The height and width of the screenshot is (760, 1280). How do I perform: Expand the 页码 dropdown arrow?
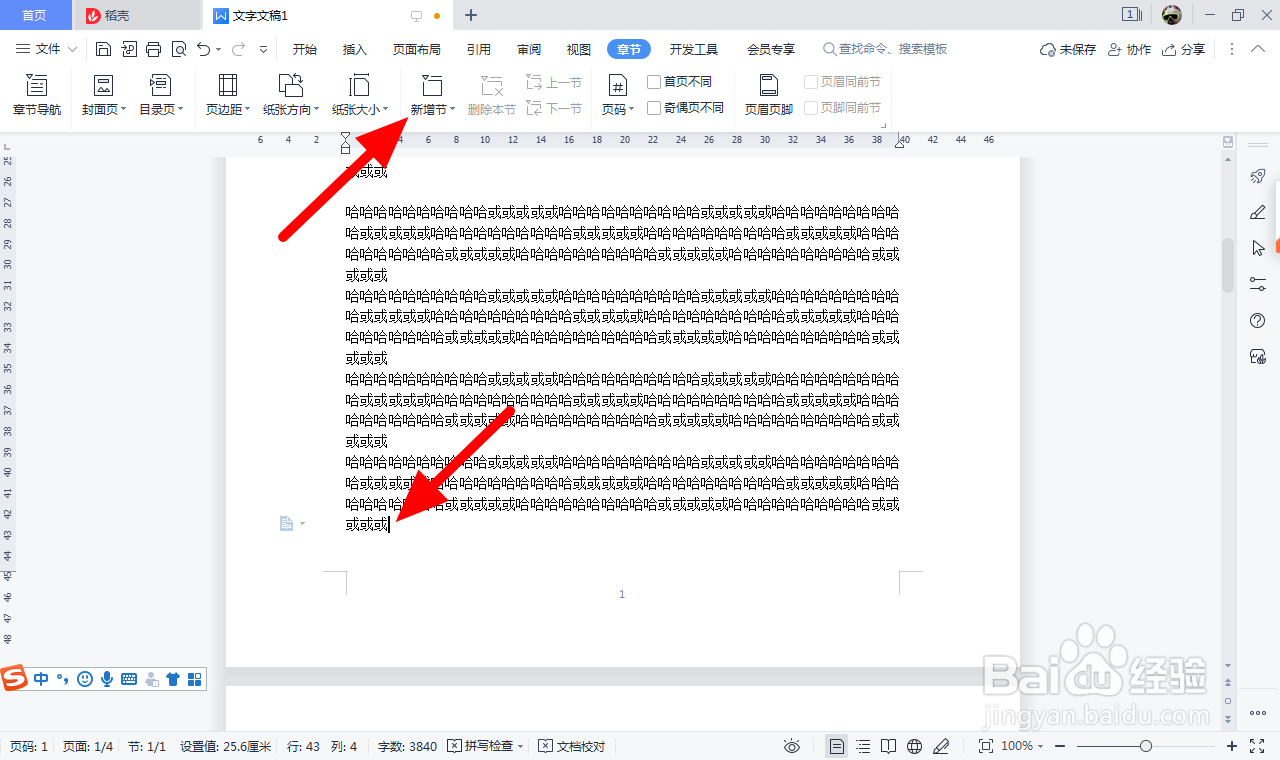[x=631, y=110]
